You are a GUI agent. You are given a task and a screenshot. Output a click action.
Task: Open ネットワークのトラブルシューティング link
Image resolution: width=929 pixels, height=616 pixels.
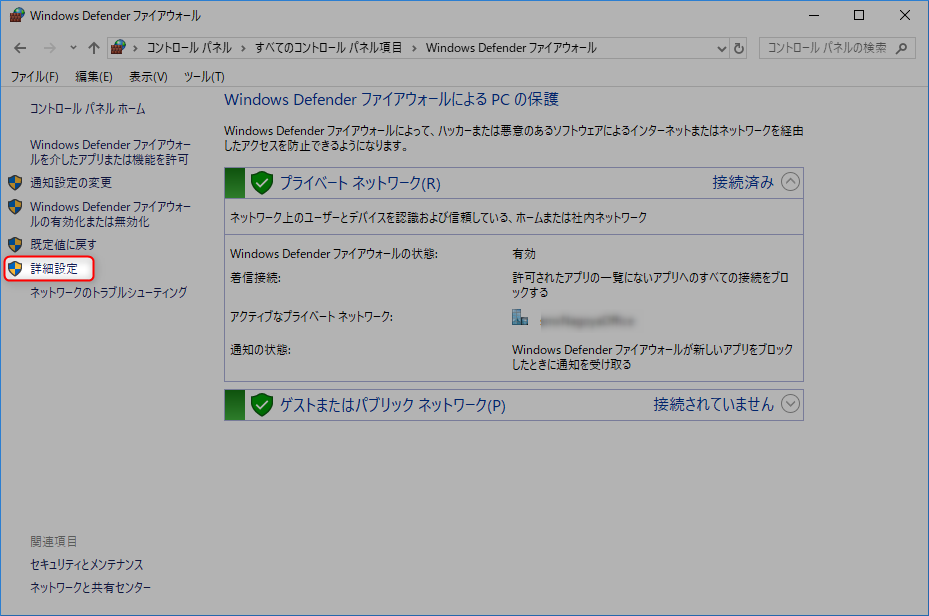pos(108,293)
